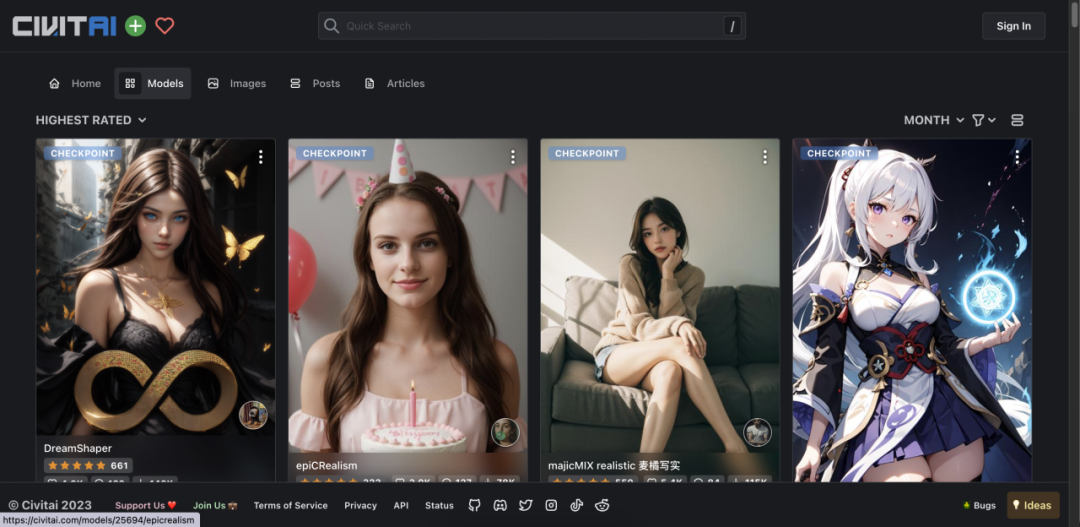Click the Bugs button in footer
Viewport: 1080px width, 527px height.
[979, 505]
